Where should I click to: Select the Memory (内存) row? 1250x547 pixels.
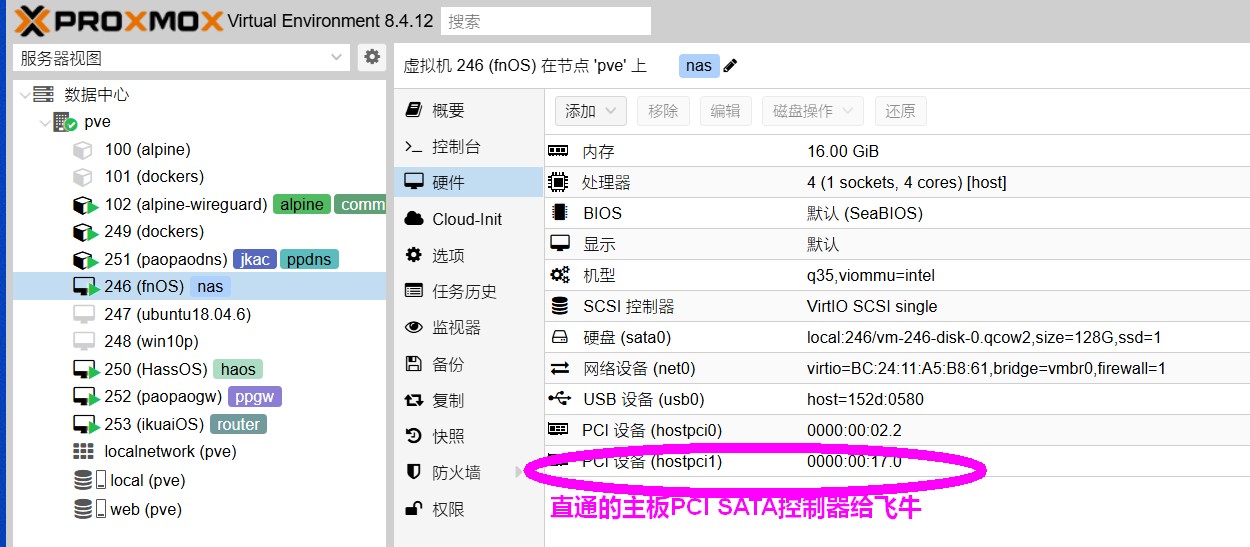pos(897,152)
